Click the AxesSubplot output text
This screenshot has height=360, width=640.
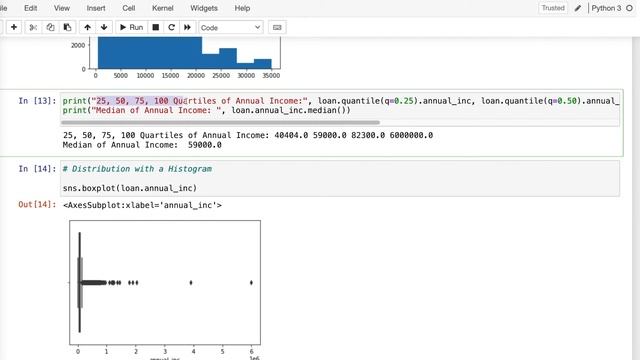click(x=142, y=205)
